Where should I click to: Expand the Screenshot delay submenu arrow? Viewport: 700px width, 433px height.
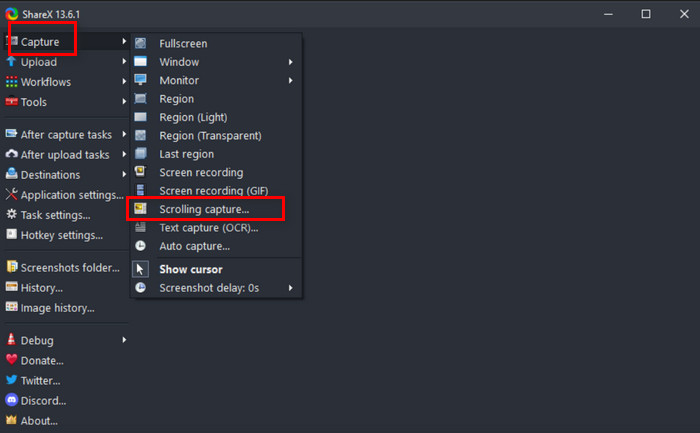click(291, 288)
